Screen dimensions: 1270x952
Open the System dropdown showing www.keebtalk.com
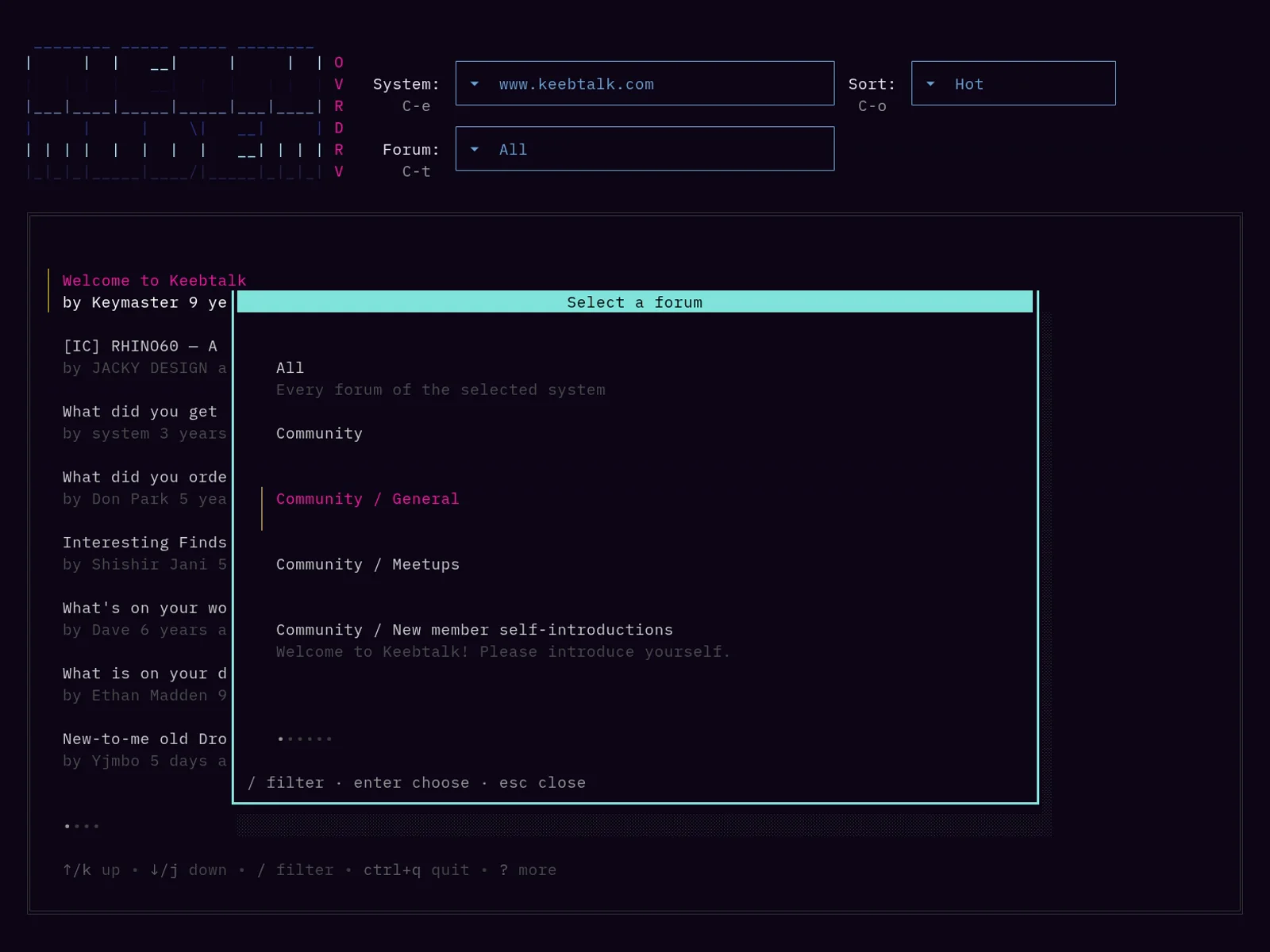[645, 83]
